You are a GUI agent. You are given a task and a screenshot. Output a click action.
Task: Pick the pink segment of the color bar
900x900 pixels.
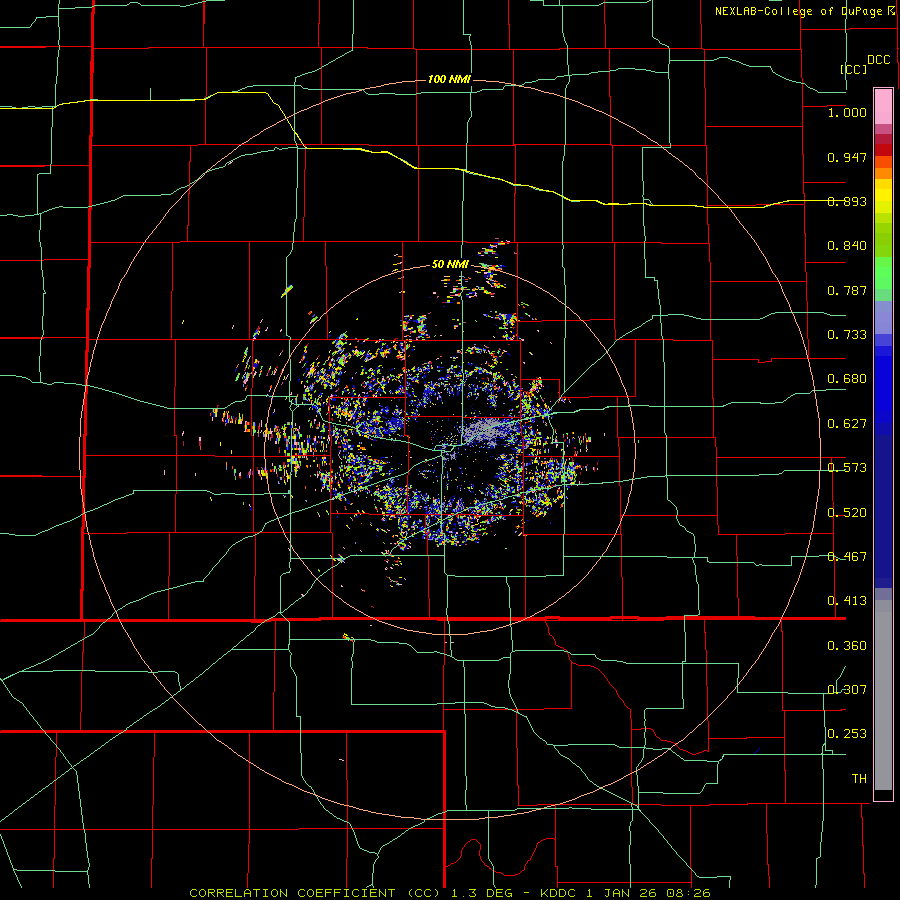pos(883,107)
